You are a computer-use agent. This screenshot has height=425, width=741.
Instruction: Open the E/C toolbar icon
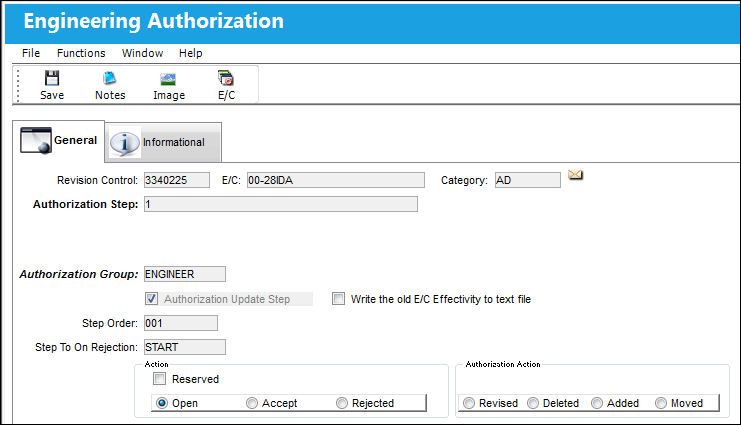point(226,78)
